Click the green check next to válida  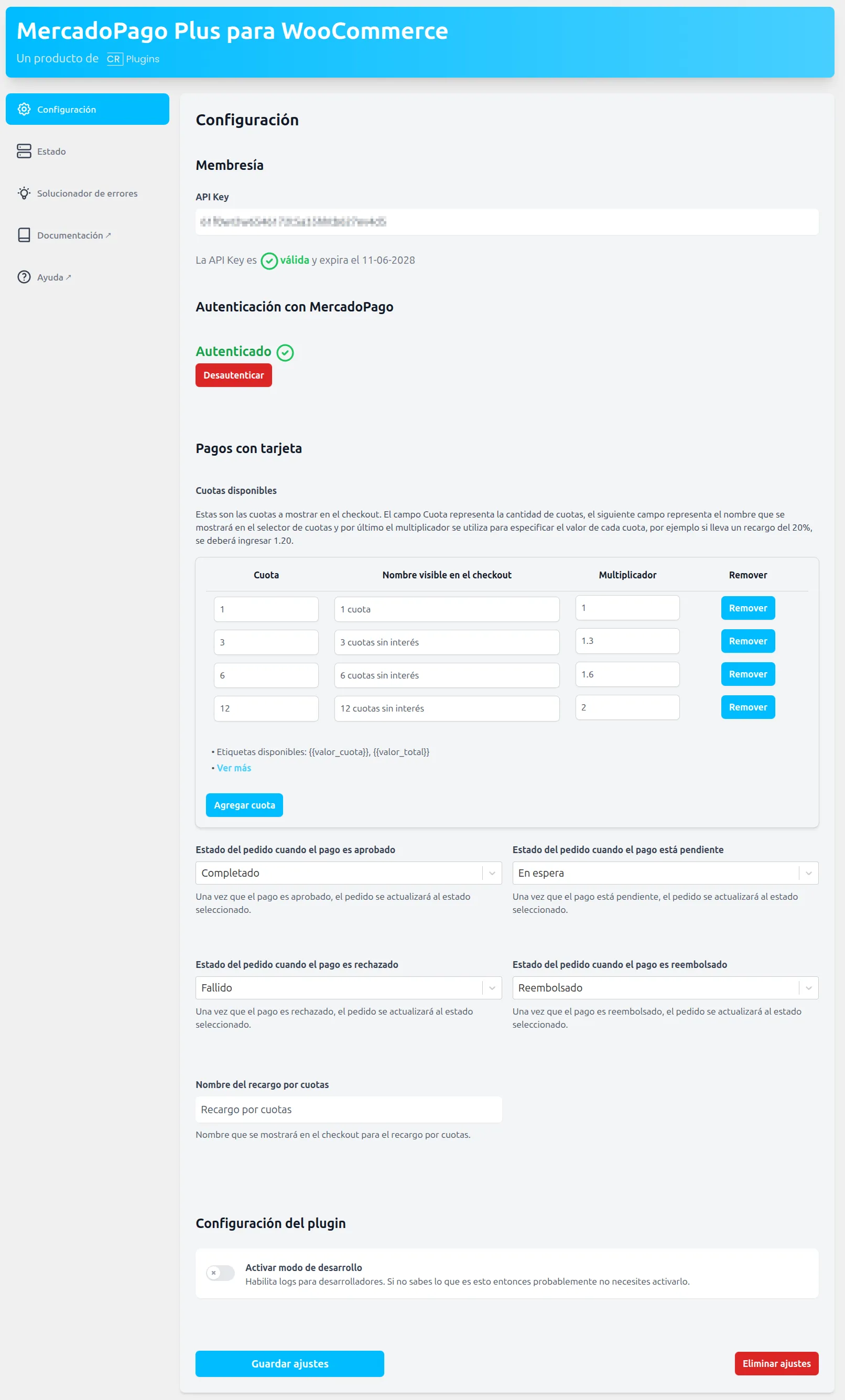click(x=268, y=260)
